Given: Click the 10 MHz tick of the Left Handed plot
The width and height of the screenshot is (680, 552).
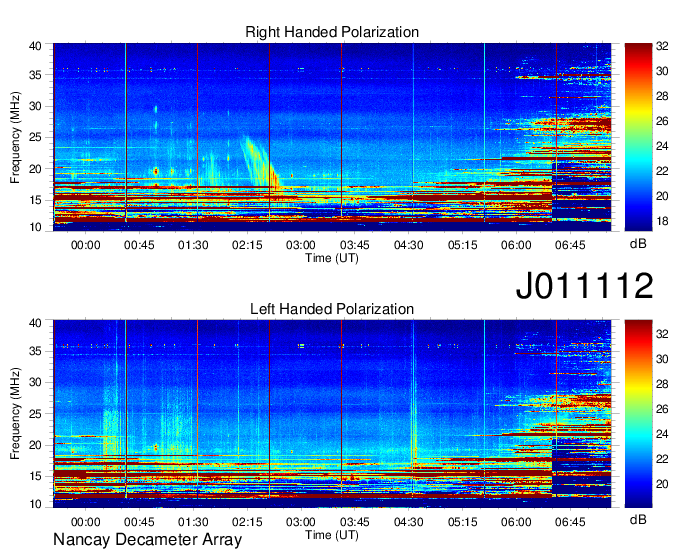Looking at the screenshot, I should pyautogui.click(x=35, y=504).
